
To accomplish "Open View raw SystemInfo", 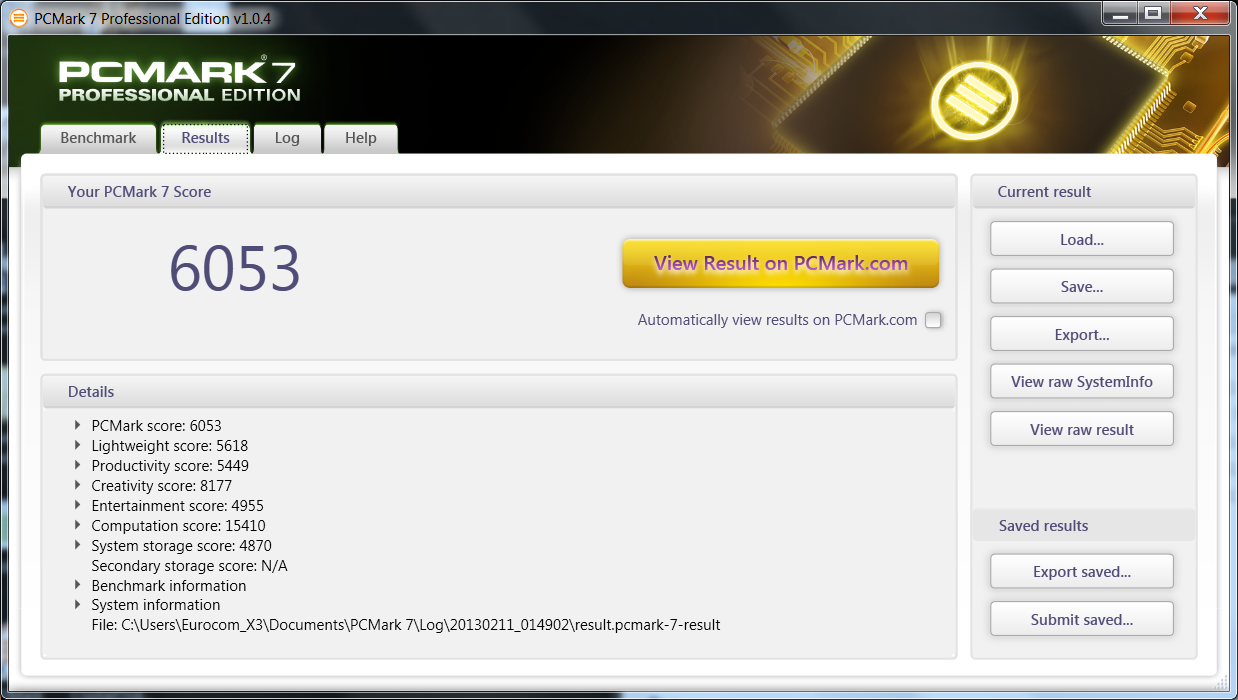I will 1082,382.
